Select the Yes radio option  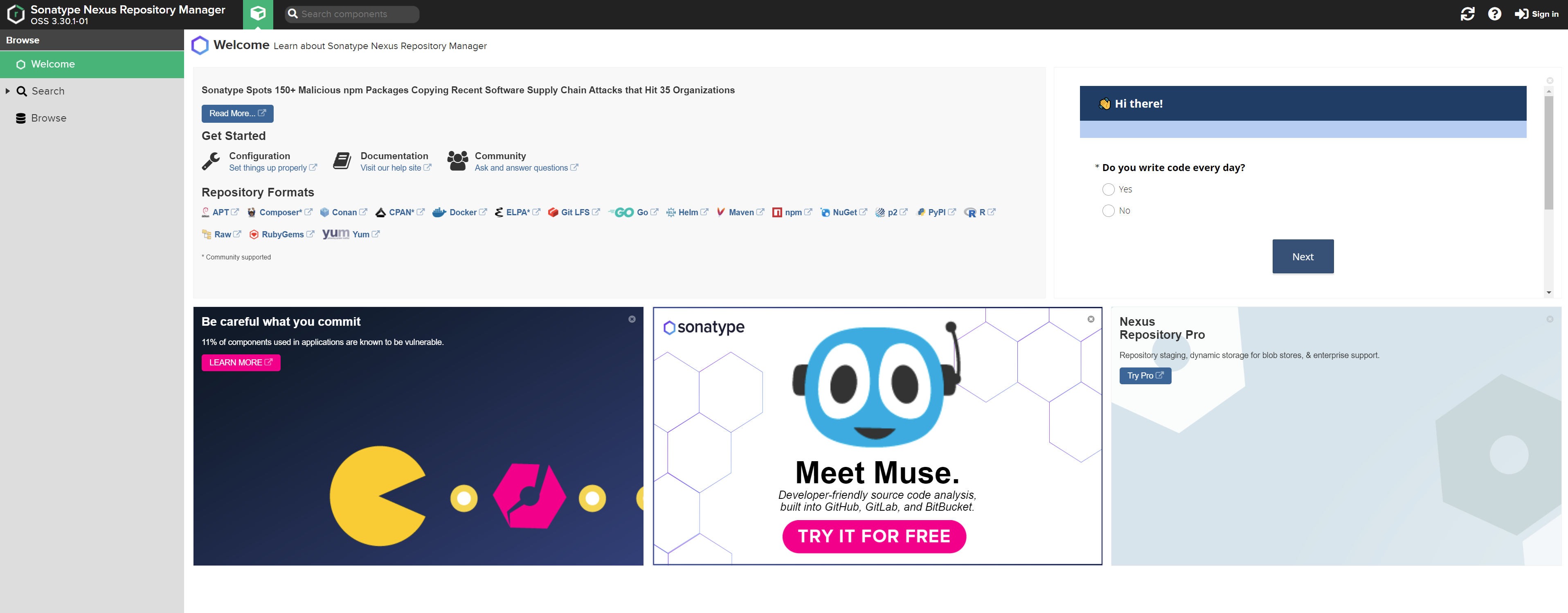(x=1108, y=189)
